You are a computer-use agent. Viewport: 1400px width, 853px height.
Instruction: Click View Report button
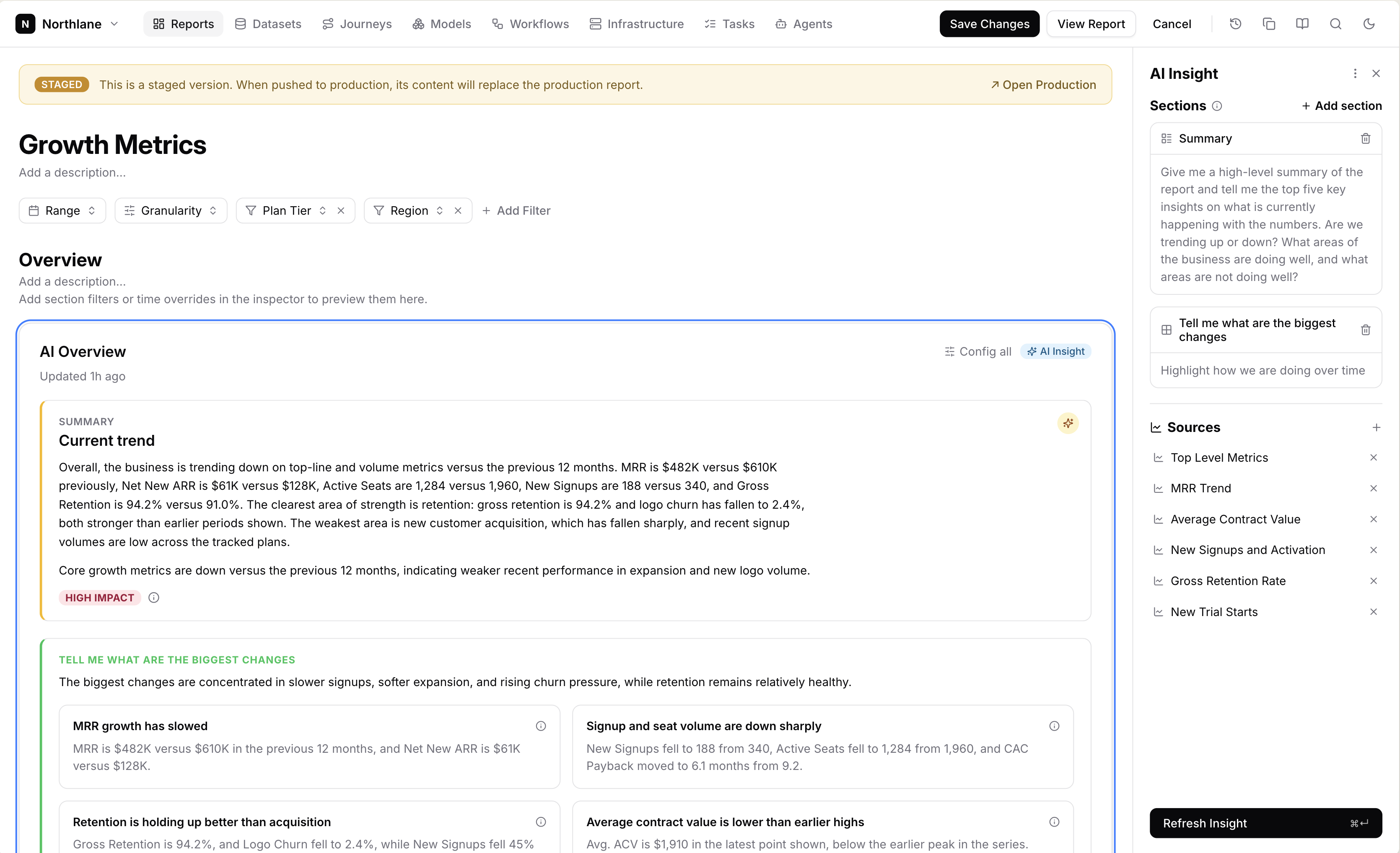1091,24
